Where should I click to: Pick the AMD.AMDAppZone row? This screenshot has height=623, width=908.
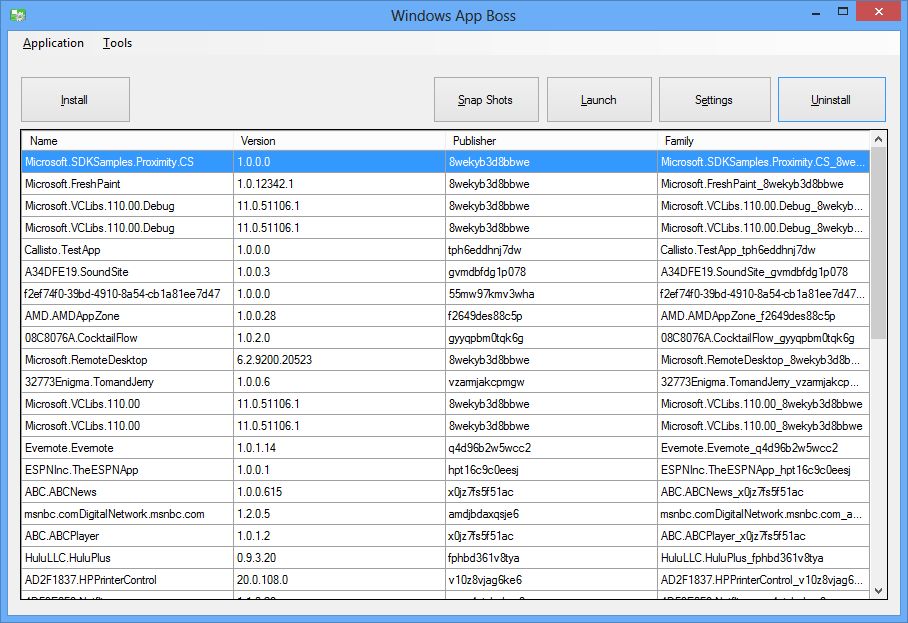pyautogui.click(x=71, y=316)
